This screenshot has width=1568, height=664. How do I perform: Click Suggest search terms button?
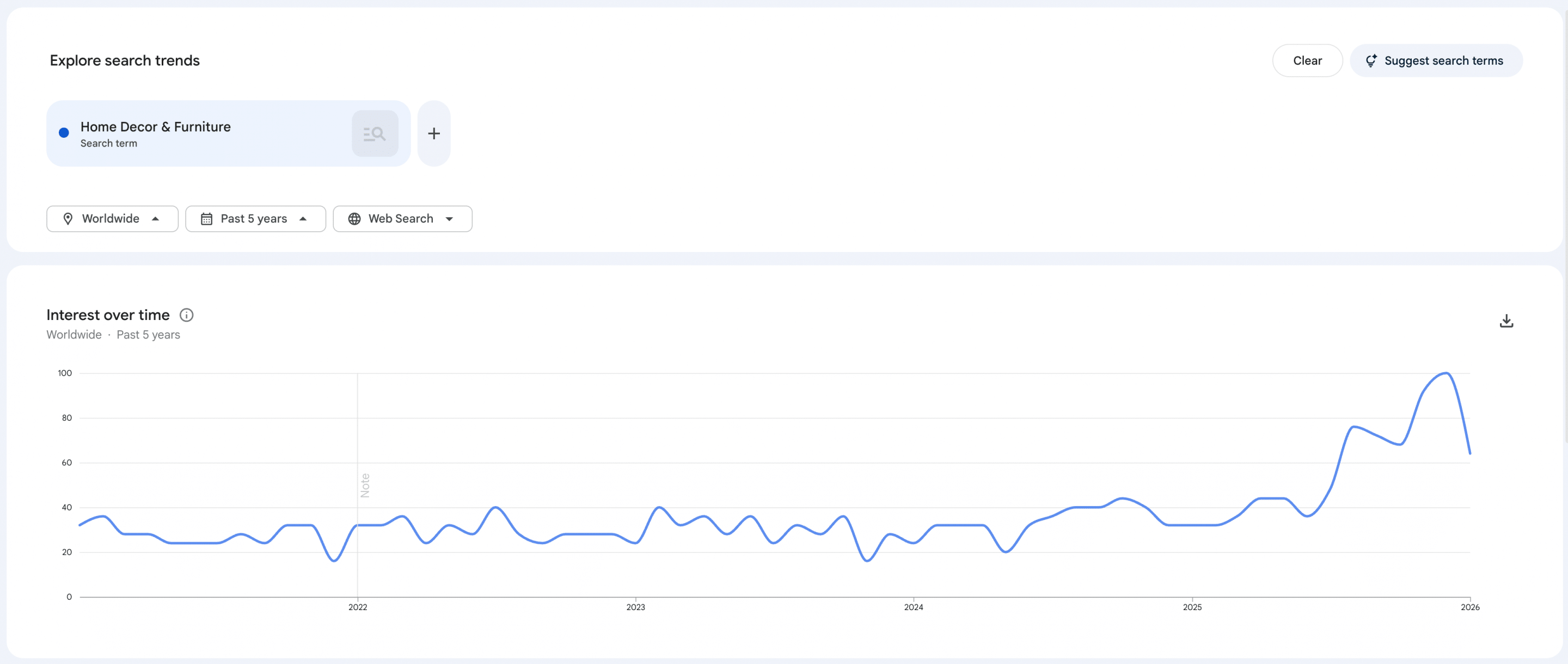(x=1436, y=61)
